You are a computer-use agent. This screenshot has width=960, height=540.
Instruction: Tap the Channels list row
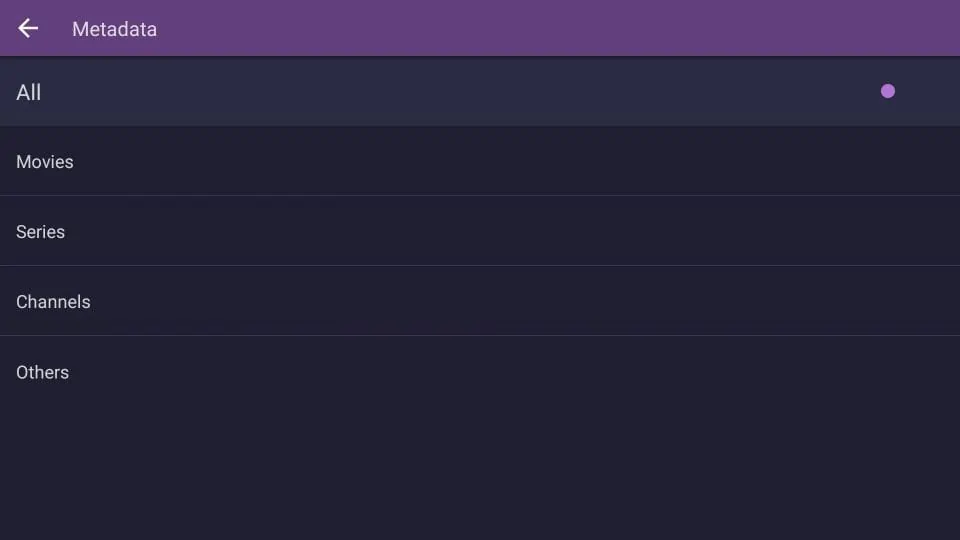pyautogui.click(x=480, y=302)
